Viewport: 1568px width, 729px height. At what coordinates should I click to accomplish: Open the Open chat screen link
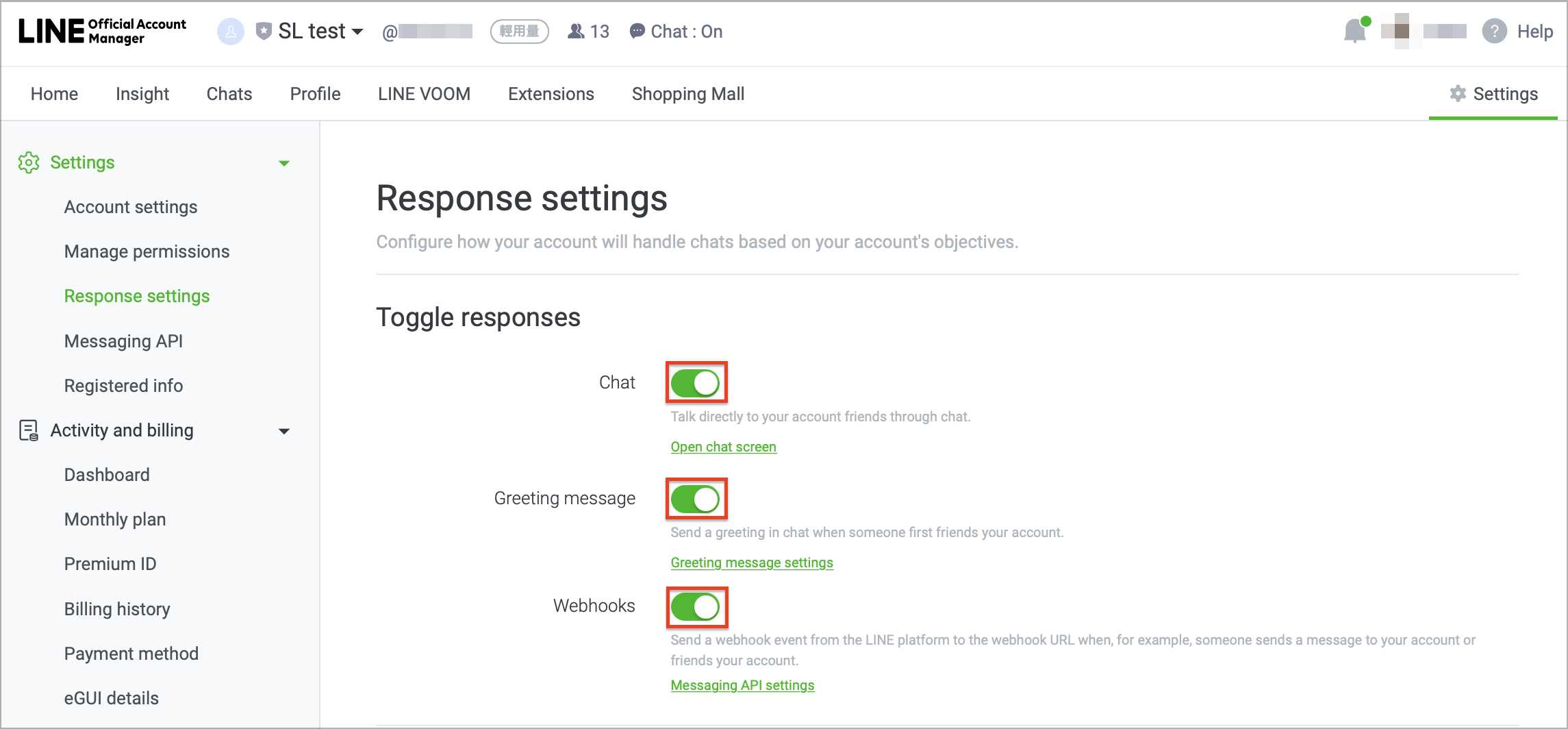click(724, 447)
